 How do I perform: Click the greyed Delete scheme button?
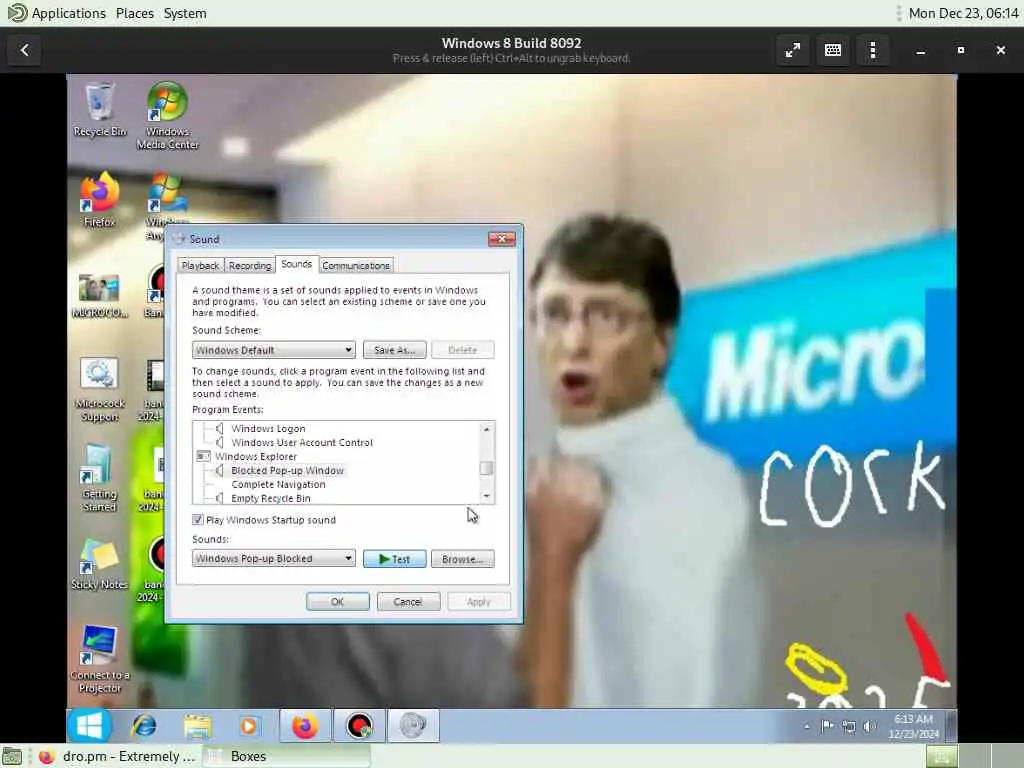point(462,350)
